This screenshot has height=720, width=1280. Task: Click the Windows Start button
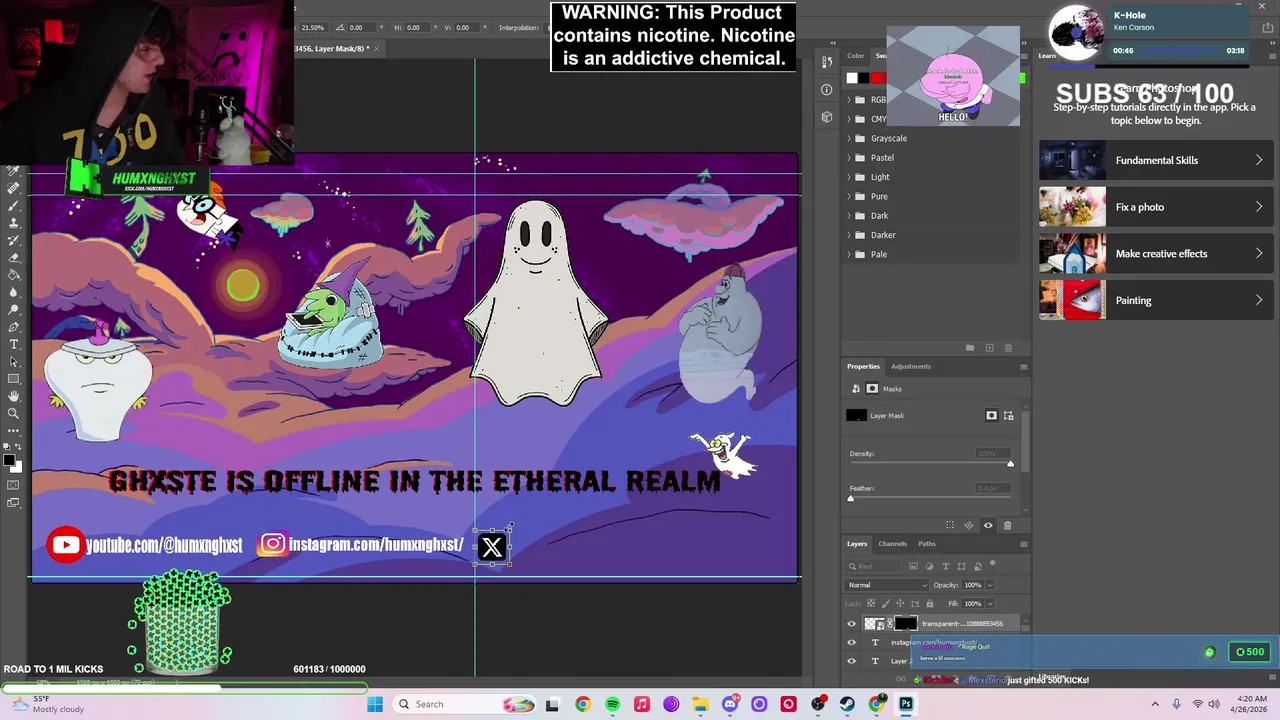(x=375, y=704)
